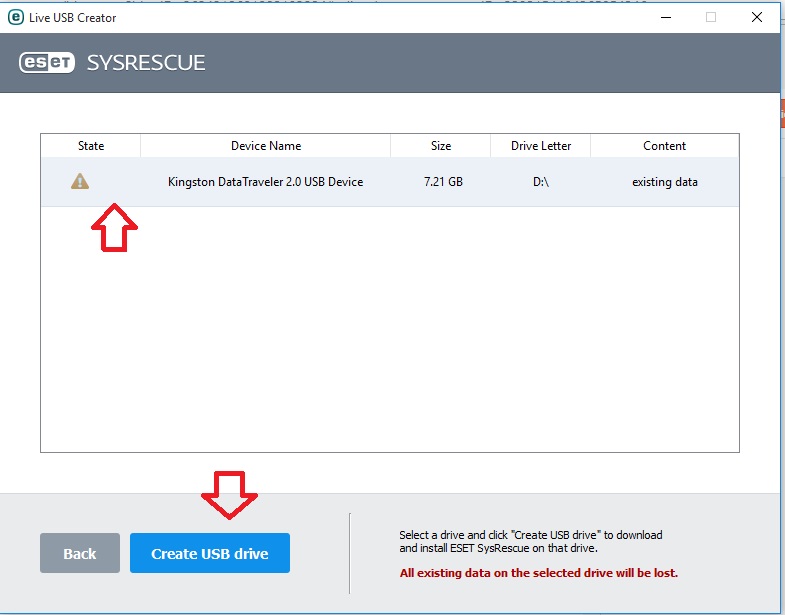Image resolution: width=785 pixels, height=615 pixels.
Task: Click empty area of the device list
Action: tap(390, 330)
